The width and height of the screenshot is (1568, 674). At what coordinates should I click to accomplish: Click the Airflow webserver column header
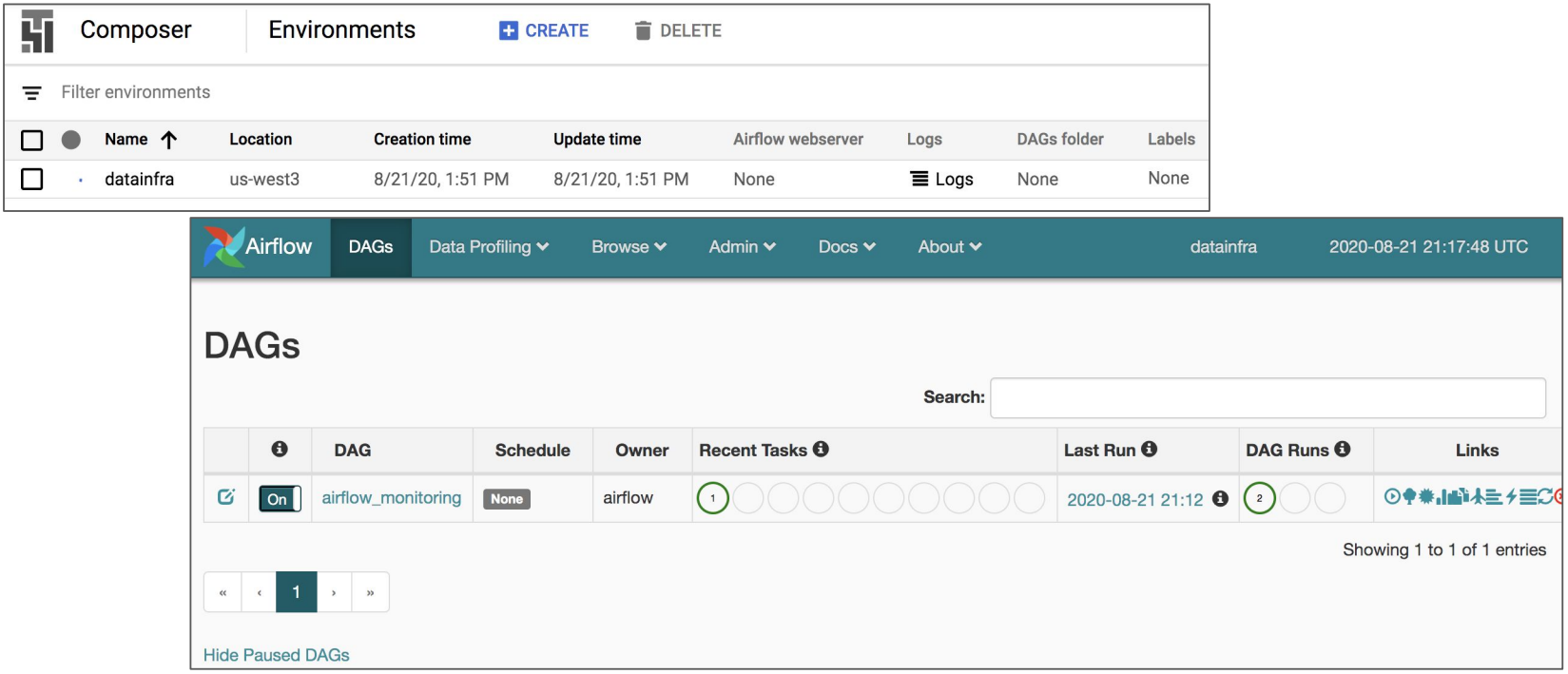pyautogui.click(x=798, y=139)
